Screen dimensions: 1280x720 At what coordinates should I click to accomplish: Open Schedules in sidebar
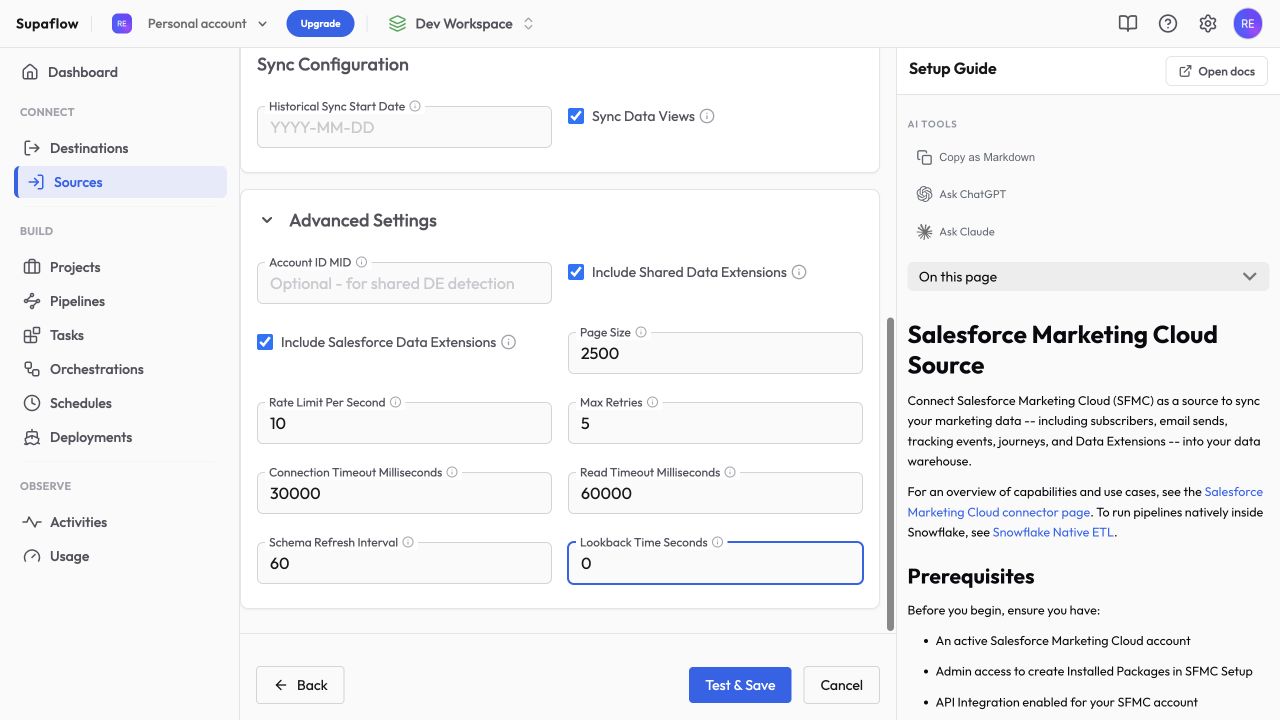(120, 403)
